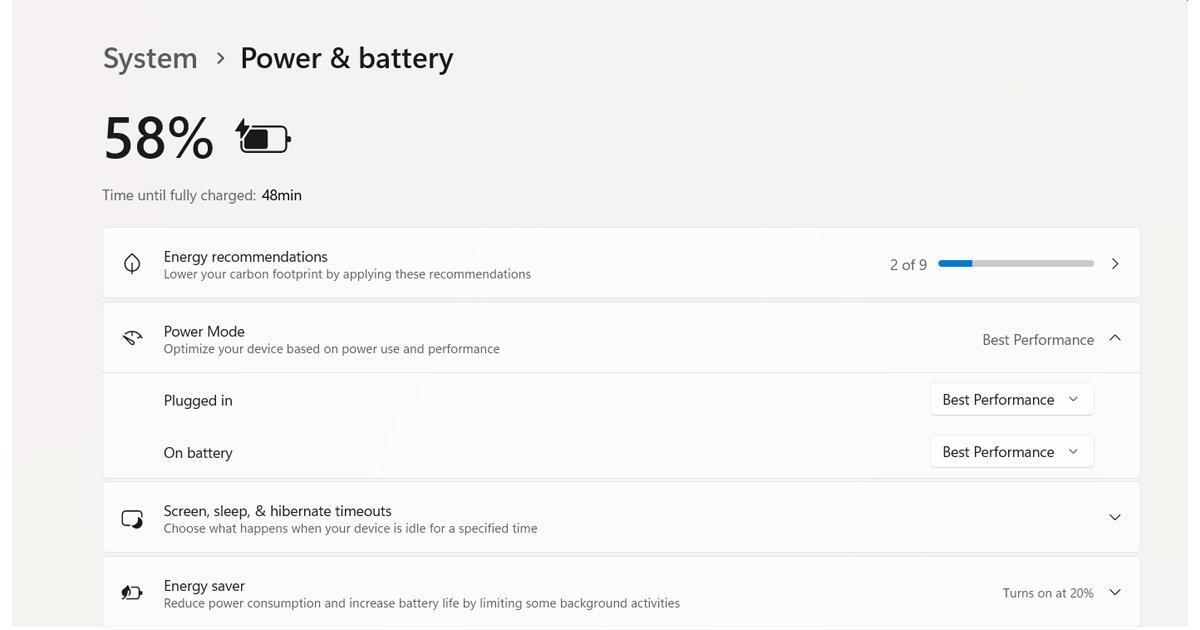1200x630 pixels.
Task: Click the 58% battery level text
Action: [158, 138]
